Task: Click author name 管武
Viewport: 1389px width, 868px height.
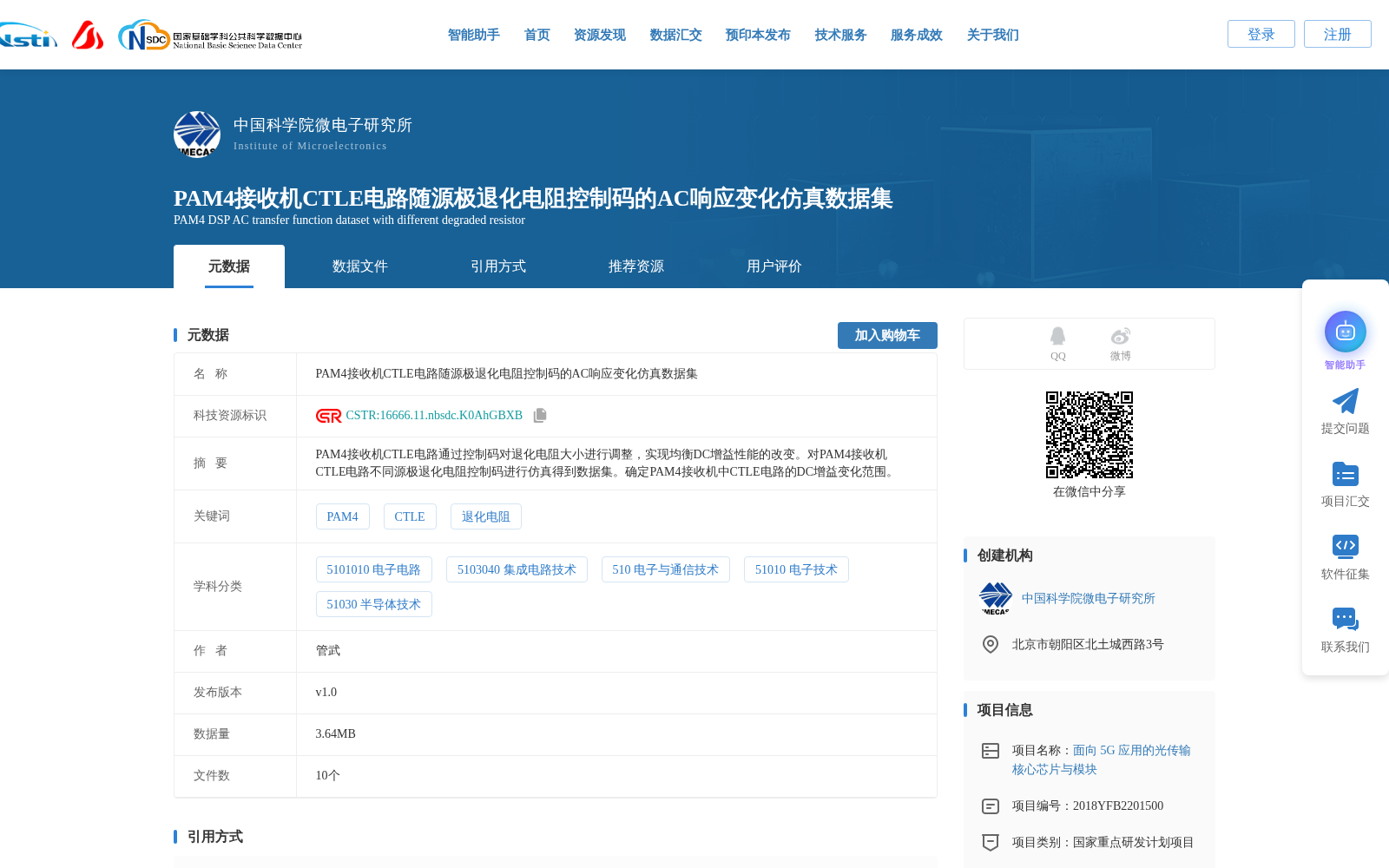Action: 328,651
